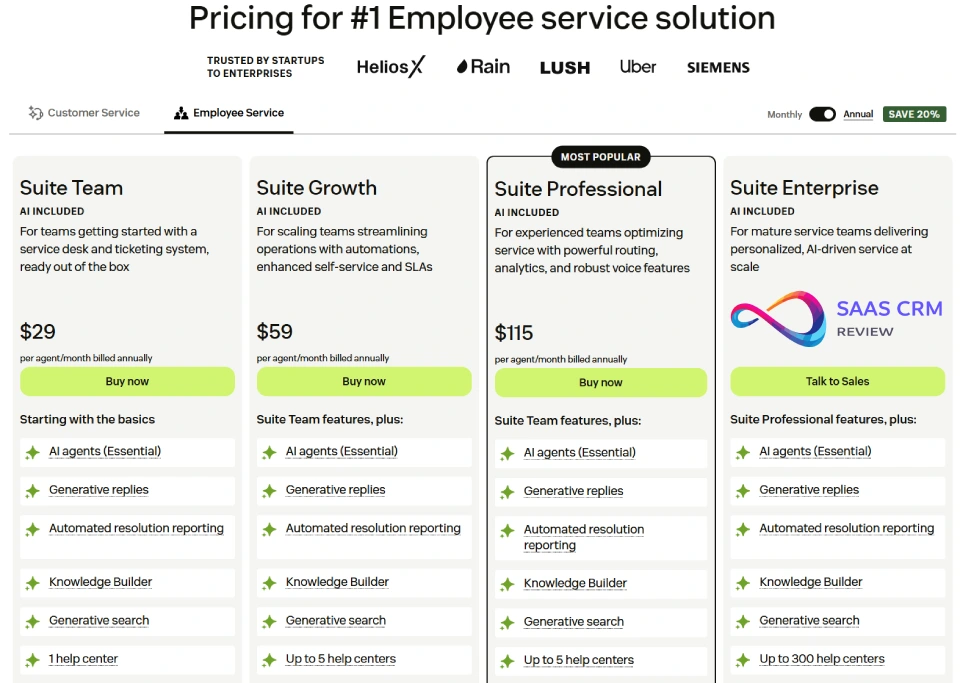The height and width of the screenshot is (683, 960).
Task: Toggle the Monthly/Annual billing switch
Action: coord(822,114)
